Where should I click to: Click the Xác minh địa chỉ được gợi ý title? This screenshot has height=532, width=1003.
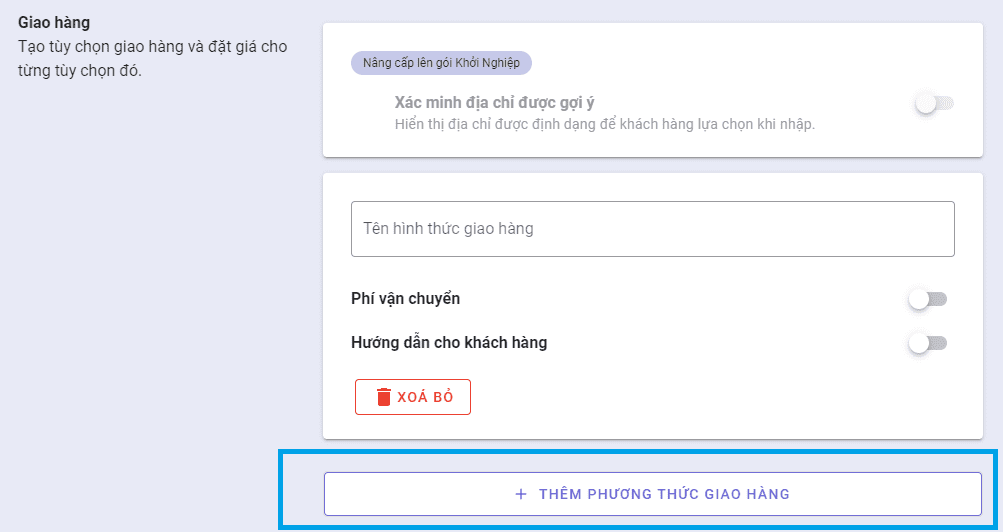pyautogui.click(x=495, y=103)
